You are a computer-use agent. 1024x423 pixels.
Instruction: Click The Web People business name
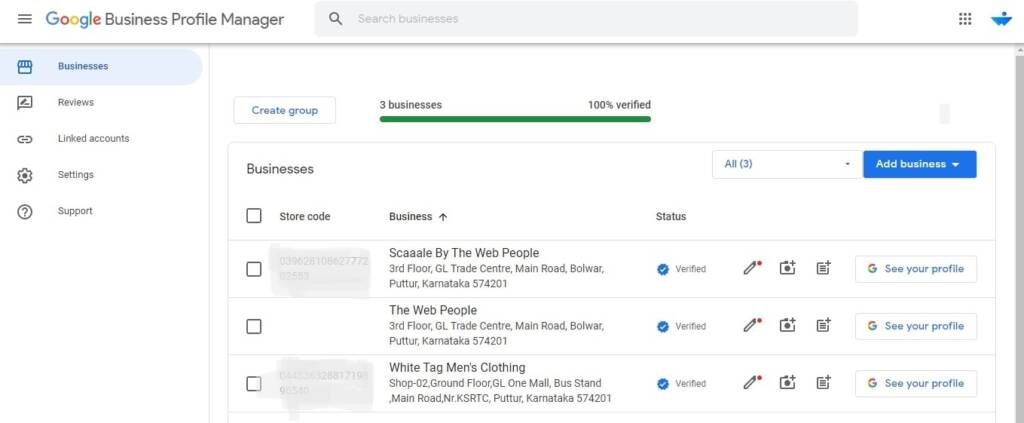(433, 310)
